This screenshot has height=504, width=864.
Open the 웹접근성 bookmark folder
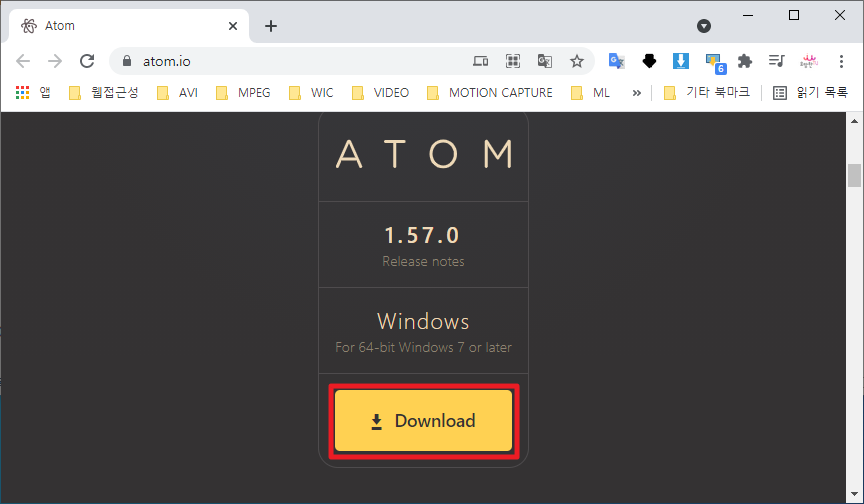tap(103, 92)
